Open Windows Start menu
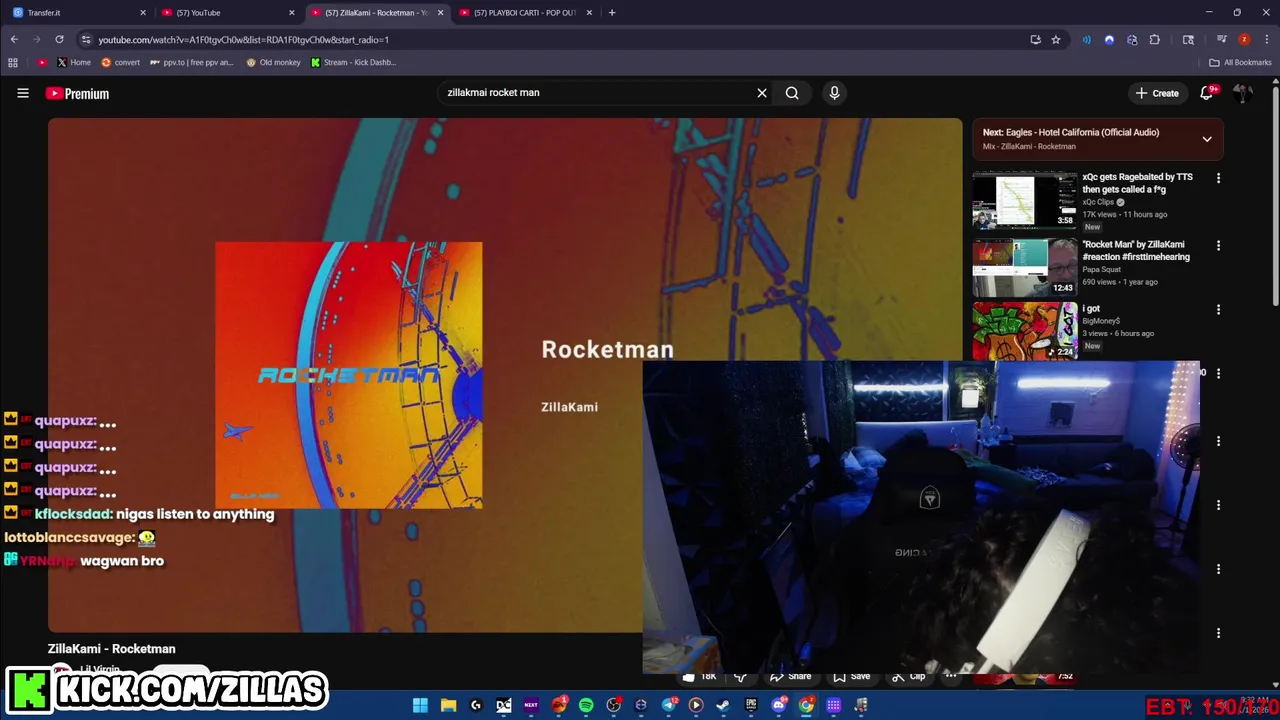 (x=420, y=705)
